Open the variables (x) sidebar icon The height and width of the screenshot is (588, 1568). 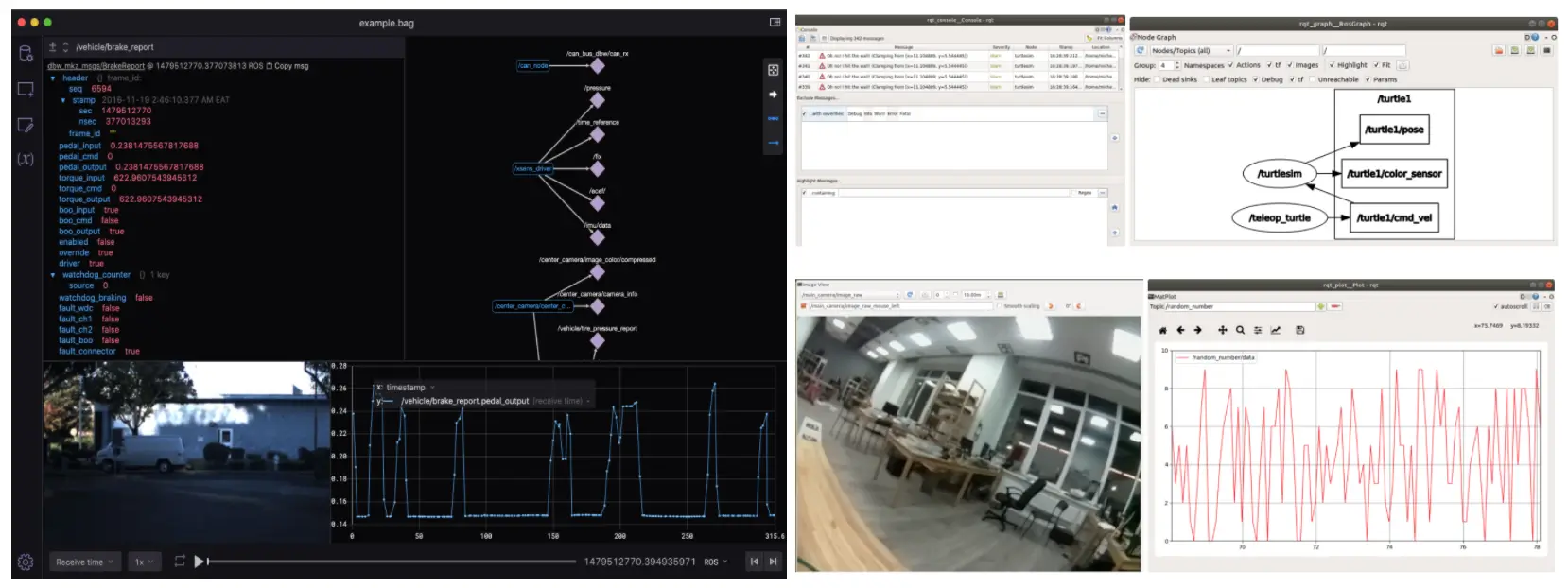coord(26,159)
